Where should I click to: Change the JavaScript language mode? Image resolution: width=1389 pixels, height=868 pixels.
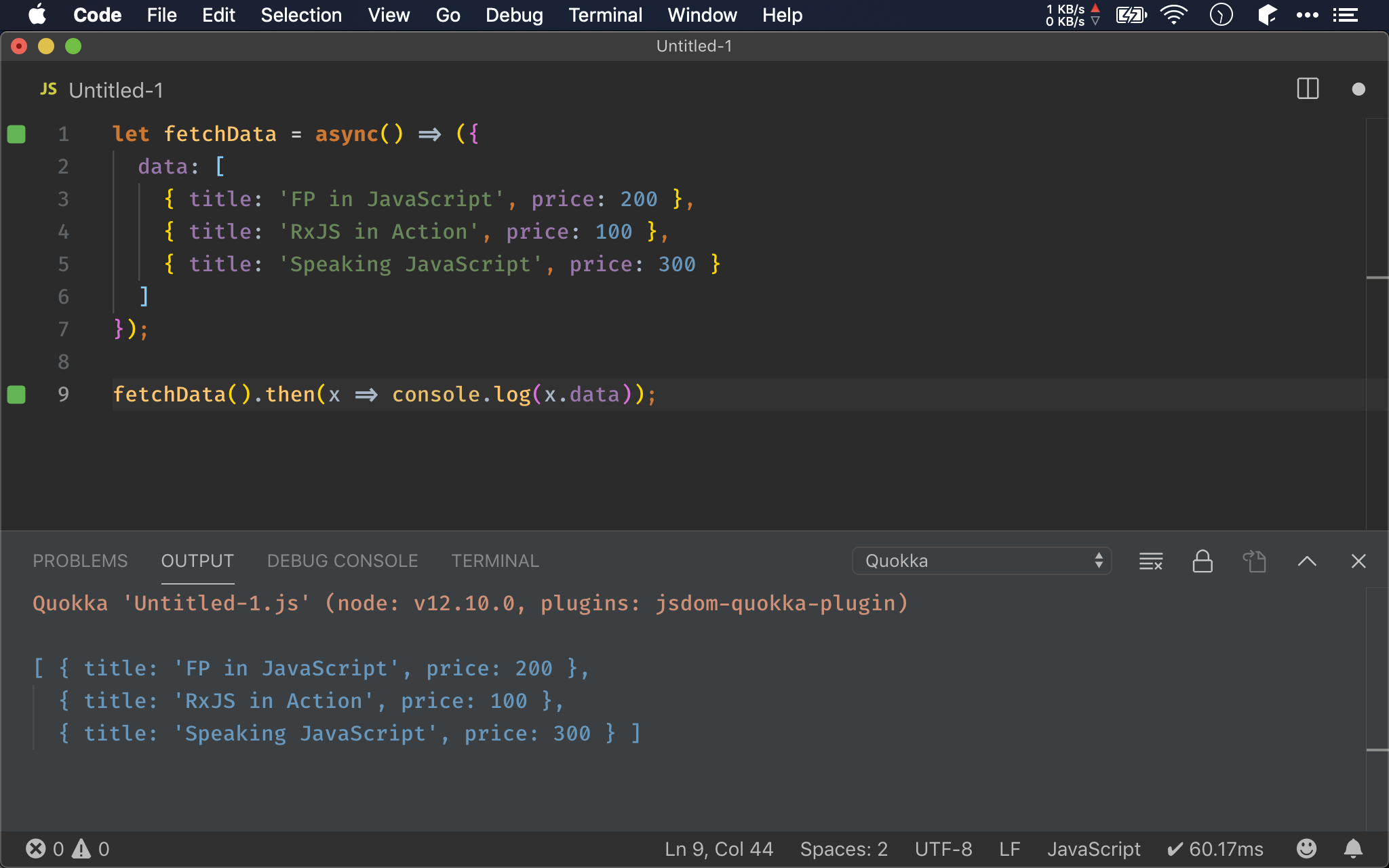pos(1093,849)
